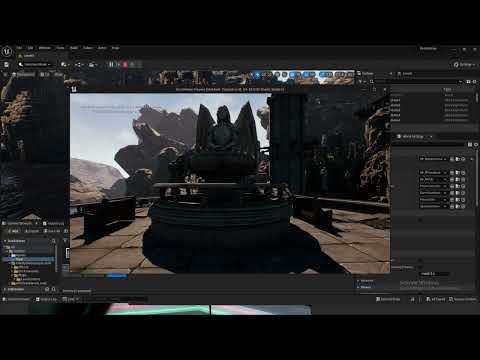Open the Window menu
The image size is (480, 360).
point(45,48)
